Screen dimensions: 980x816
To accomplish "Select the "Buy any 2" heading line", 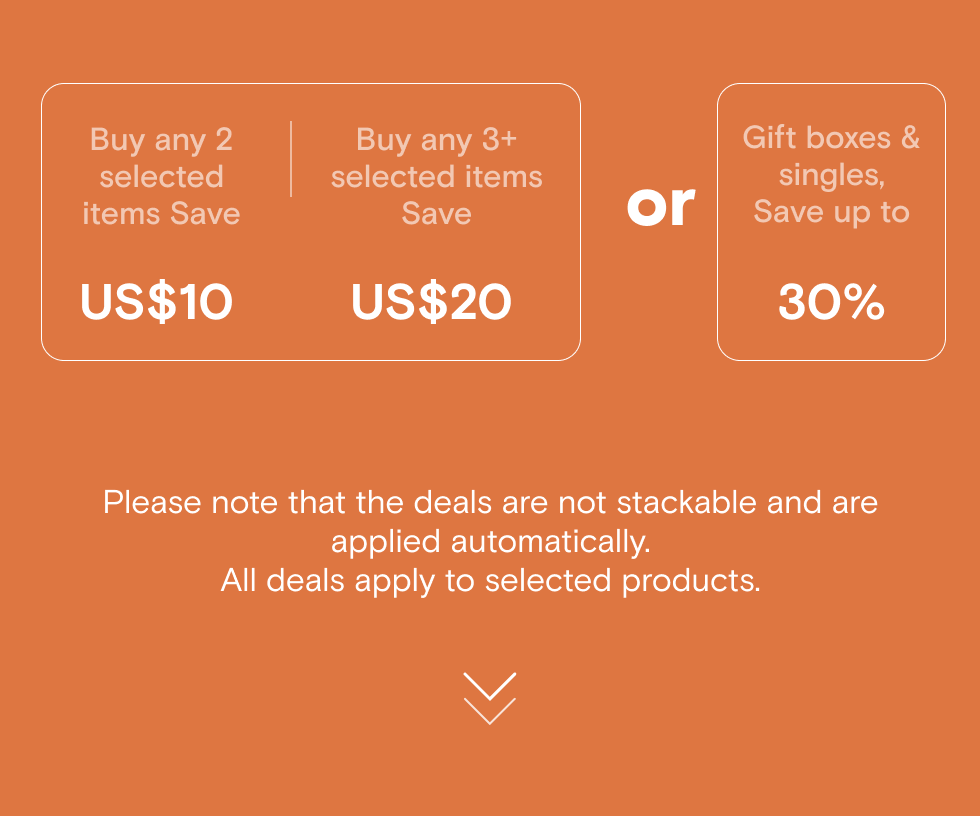I will (161, 139).
